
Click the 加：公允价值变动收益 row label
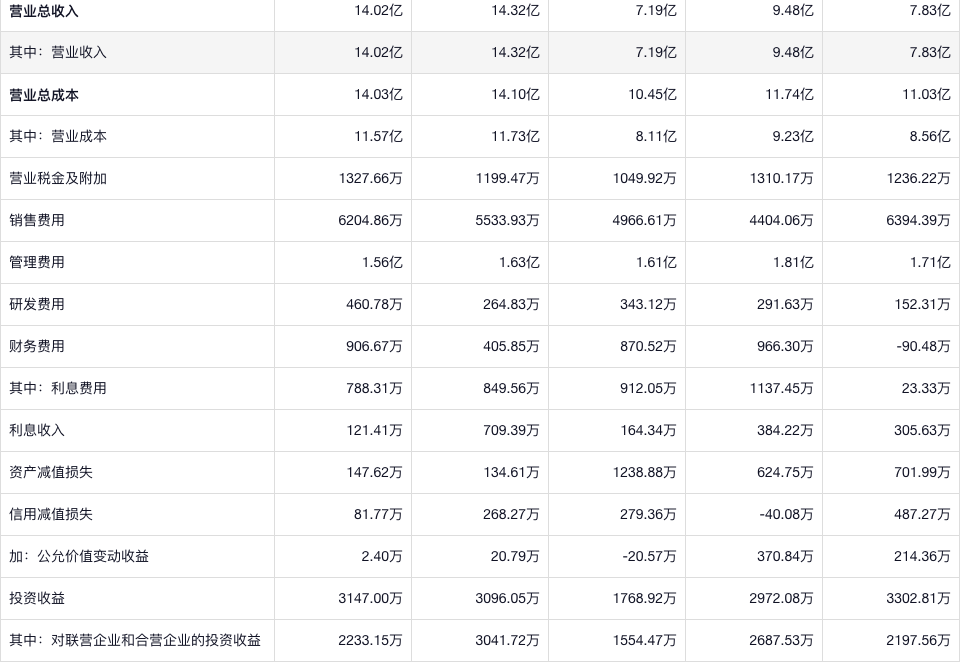click(x=79, y=556)
